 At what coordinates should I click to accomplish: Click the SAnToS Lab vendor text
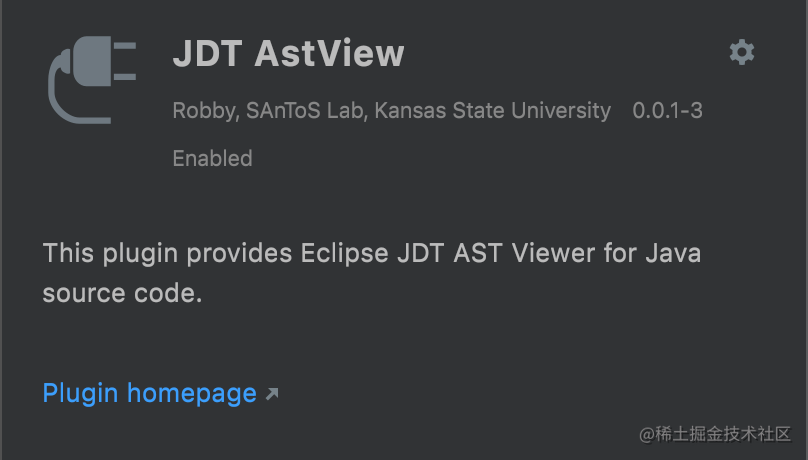tap(305, 110)
